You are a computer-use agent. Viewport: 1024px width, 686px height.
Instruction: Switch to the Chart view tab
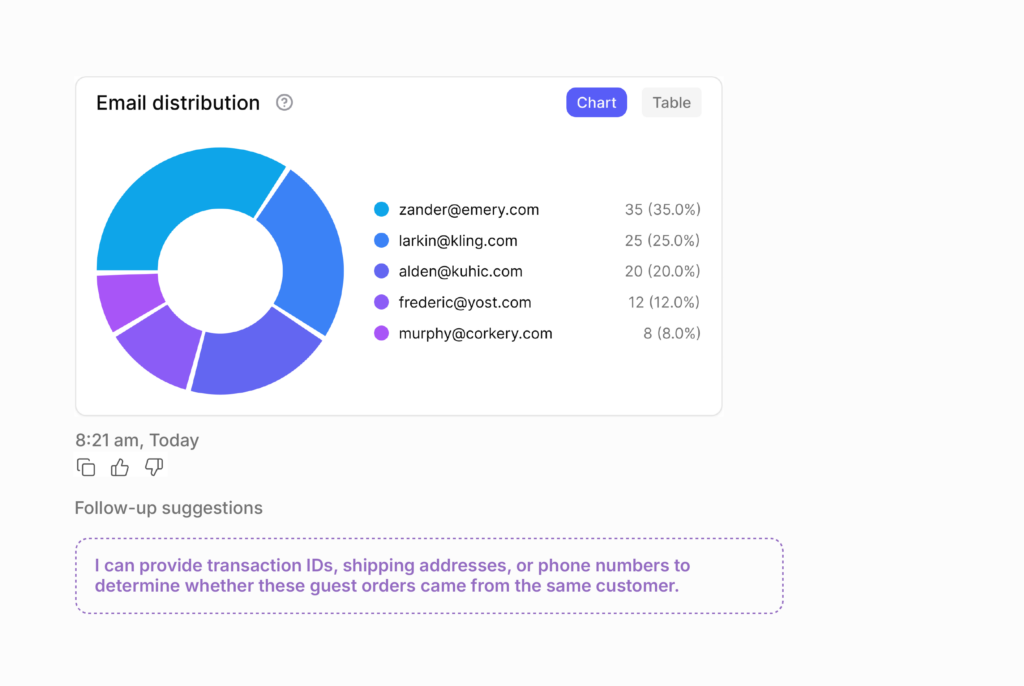(596, 102)
